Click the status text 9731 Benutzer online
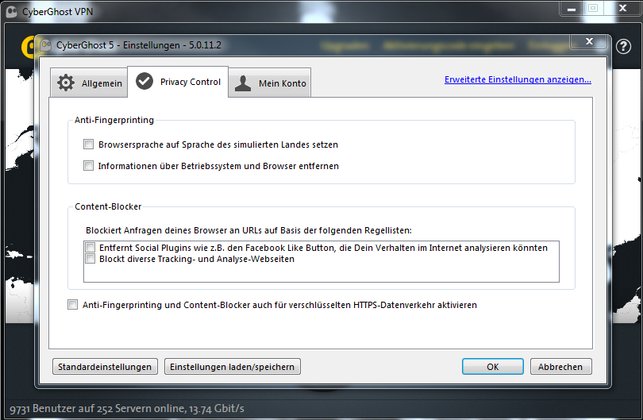Viewport: 643px width, 420px height. (127, 409)
